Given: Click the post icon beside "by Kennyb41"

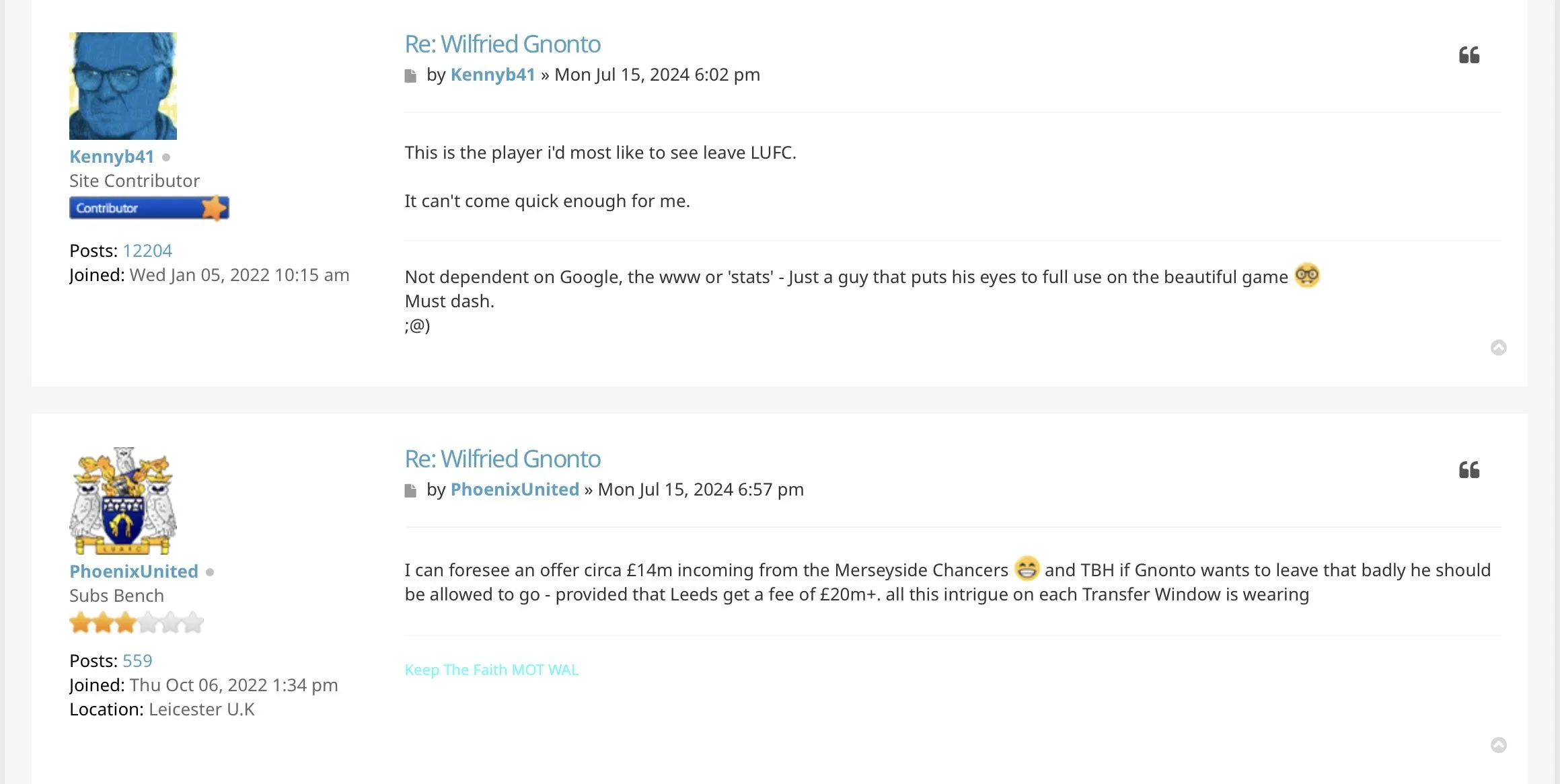Looking at the screenshot, I should [410, 76].
